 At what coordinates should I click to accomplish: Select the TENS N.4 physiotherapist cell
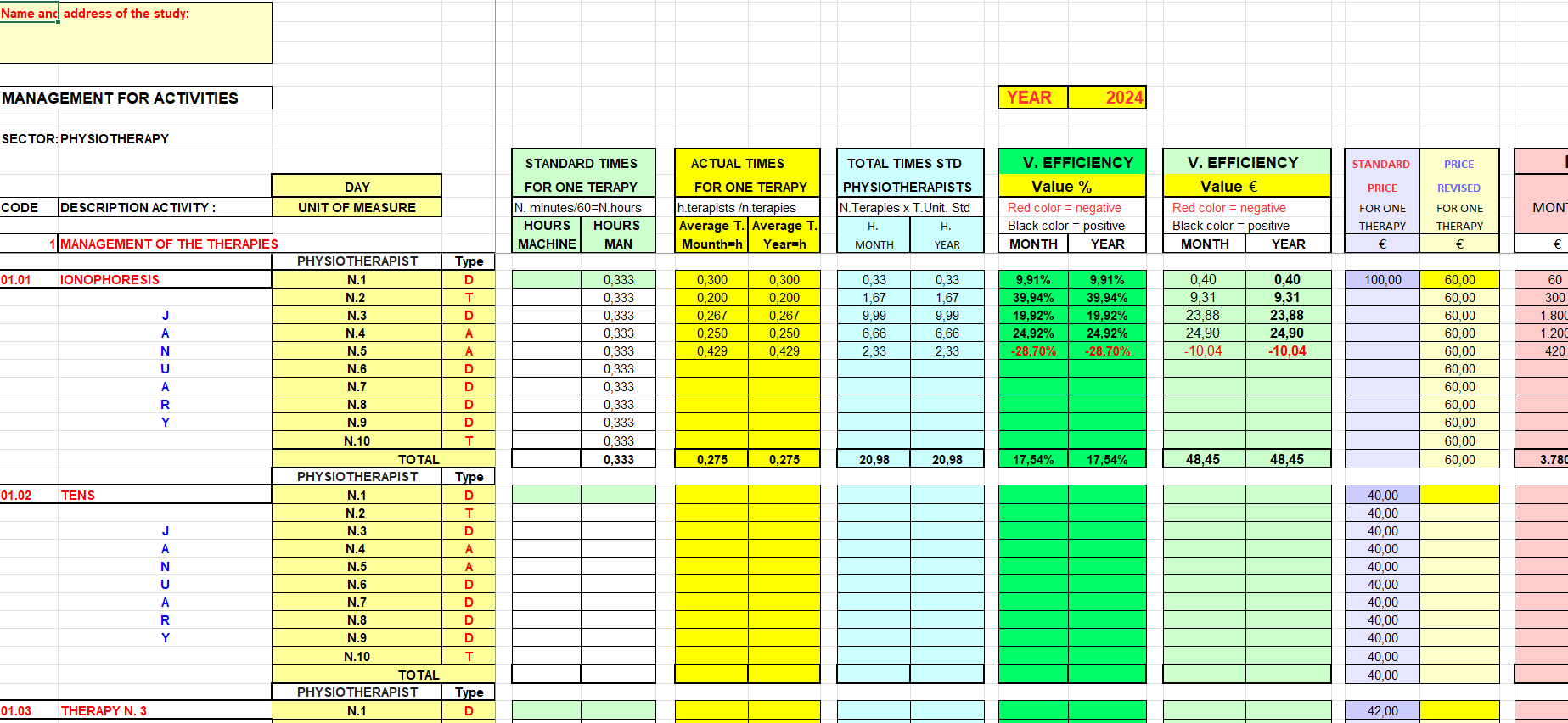[x=357, y=548]
